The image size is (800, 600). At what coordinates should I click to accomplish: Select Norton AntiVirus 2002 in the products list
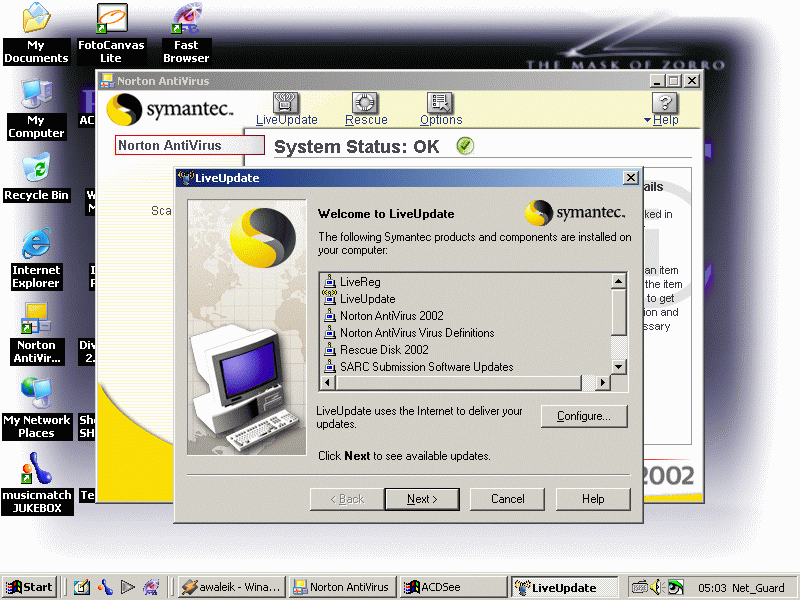pos(384,315)
